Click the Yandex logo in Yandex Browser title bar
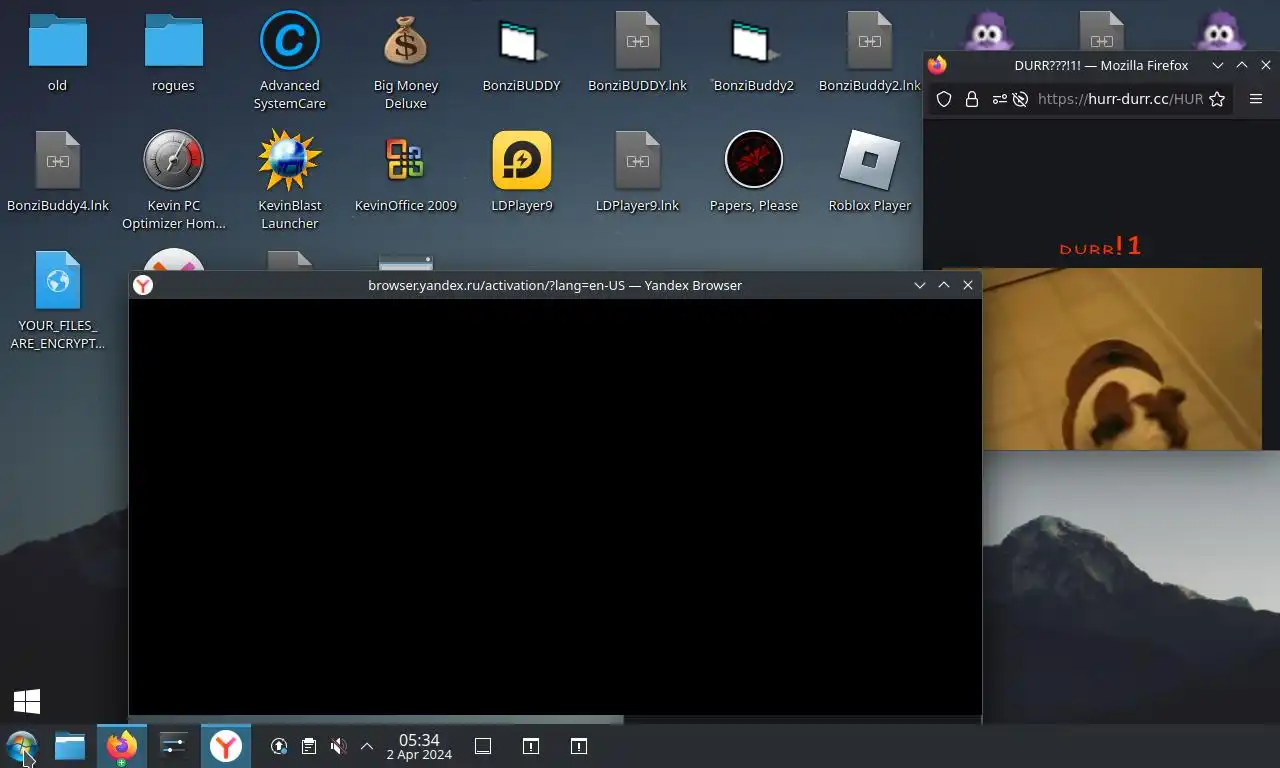 pyautogui.click(x=143, y=285)
